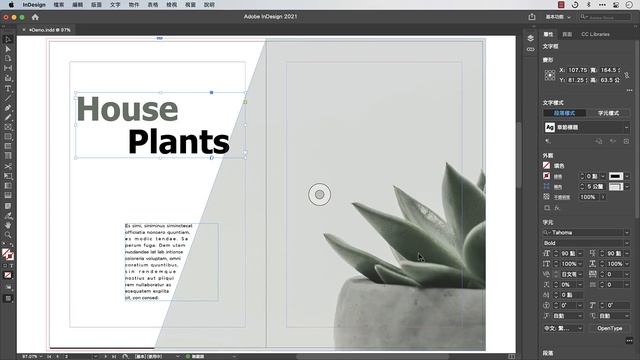Open the Tahoma font family dropdown arrow
Viewport: 640px width, 360px height.
(627, 233)
